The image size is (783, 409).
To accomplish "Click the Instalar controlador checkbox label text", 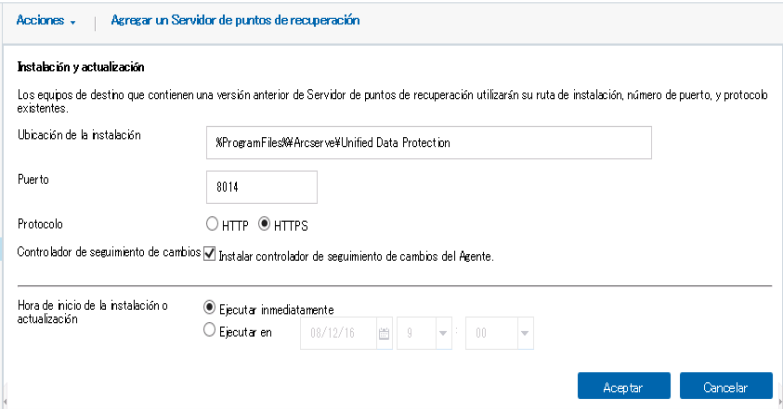I will (356, 257).
